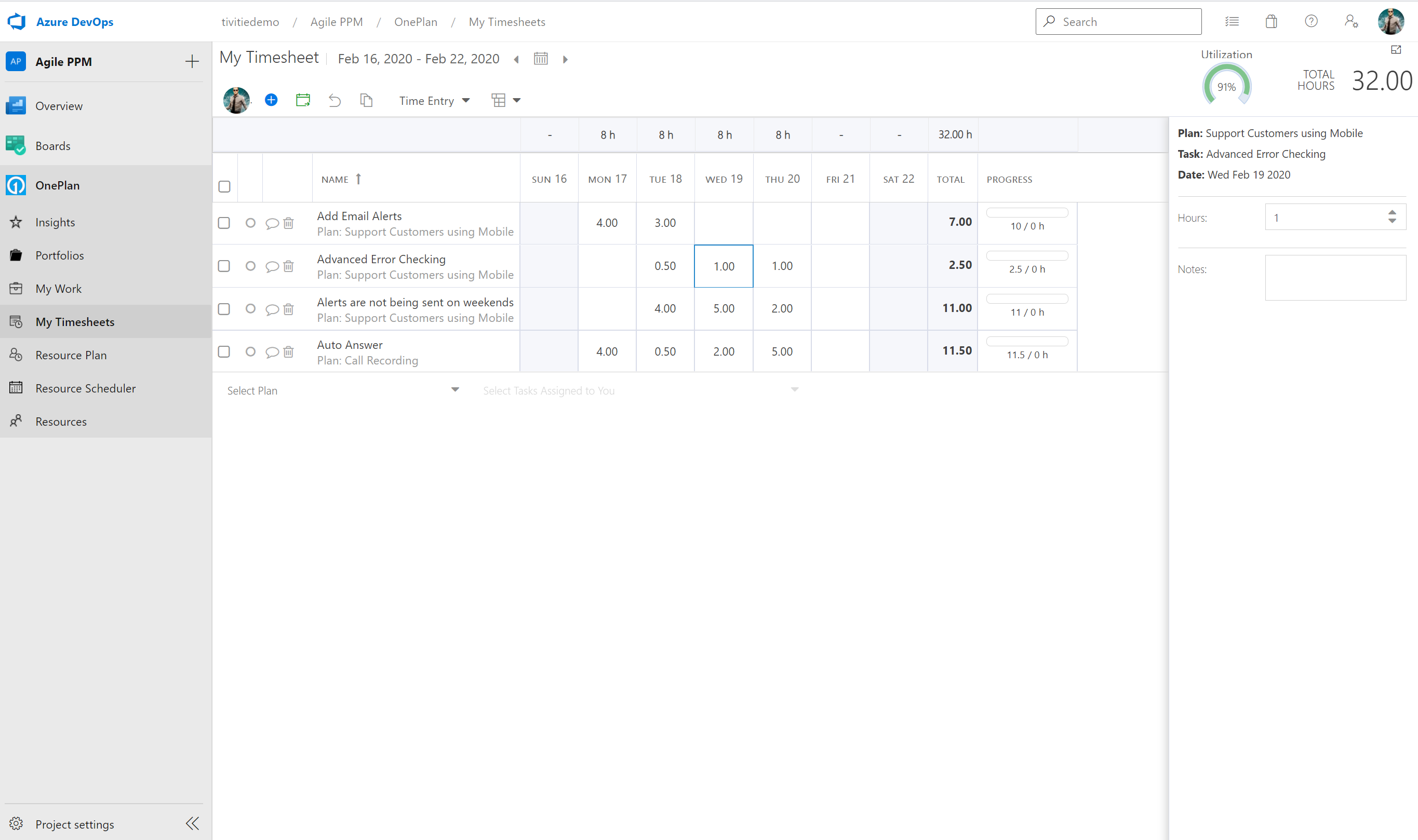
Task: Increase Hours with the up stepper arrow
Action: coord(1392,212)
